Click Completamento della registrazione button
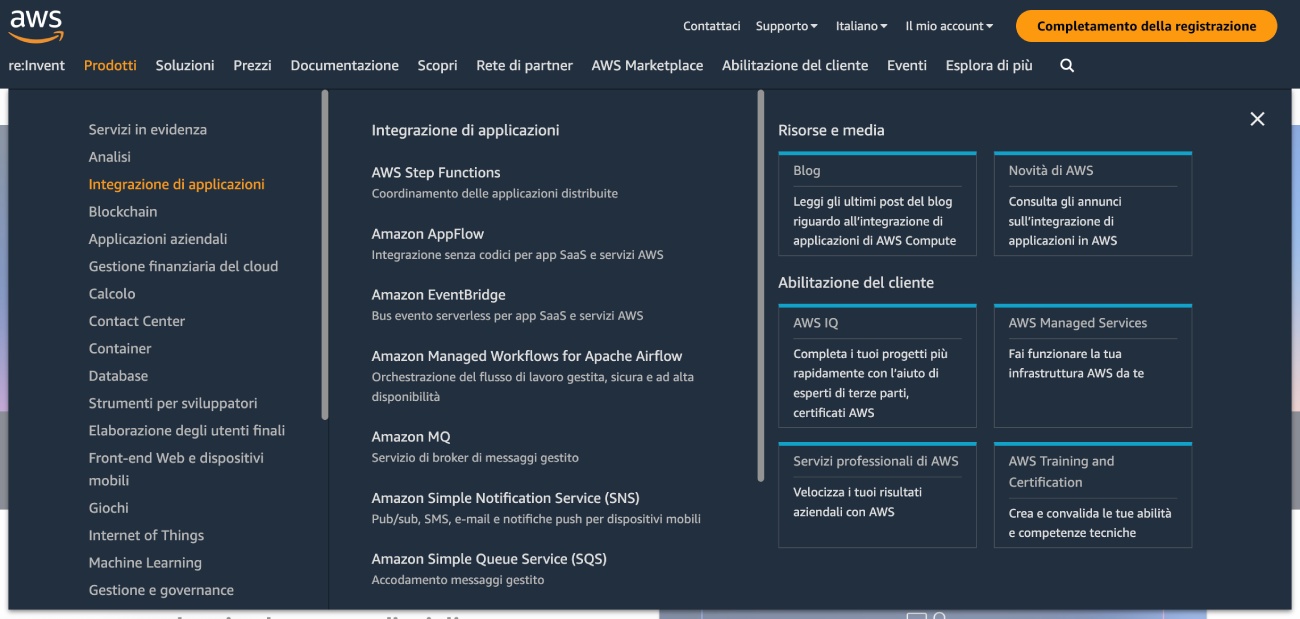Image resolution: width=1300 pixels, height=619 pixels. pyautogui.click(x=1146, y=26)
